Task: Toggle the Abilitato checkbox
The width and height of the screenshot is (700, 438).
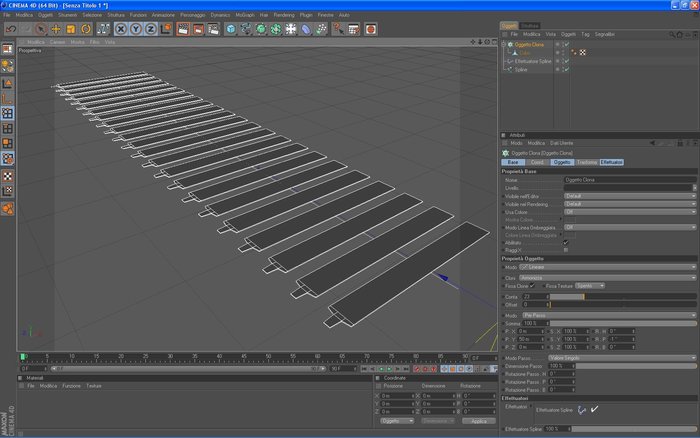Action: [566, 242]
